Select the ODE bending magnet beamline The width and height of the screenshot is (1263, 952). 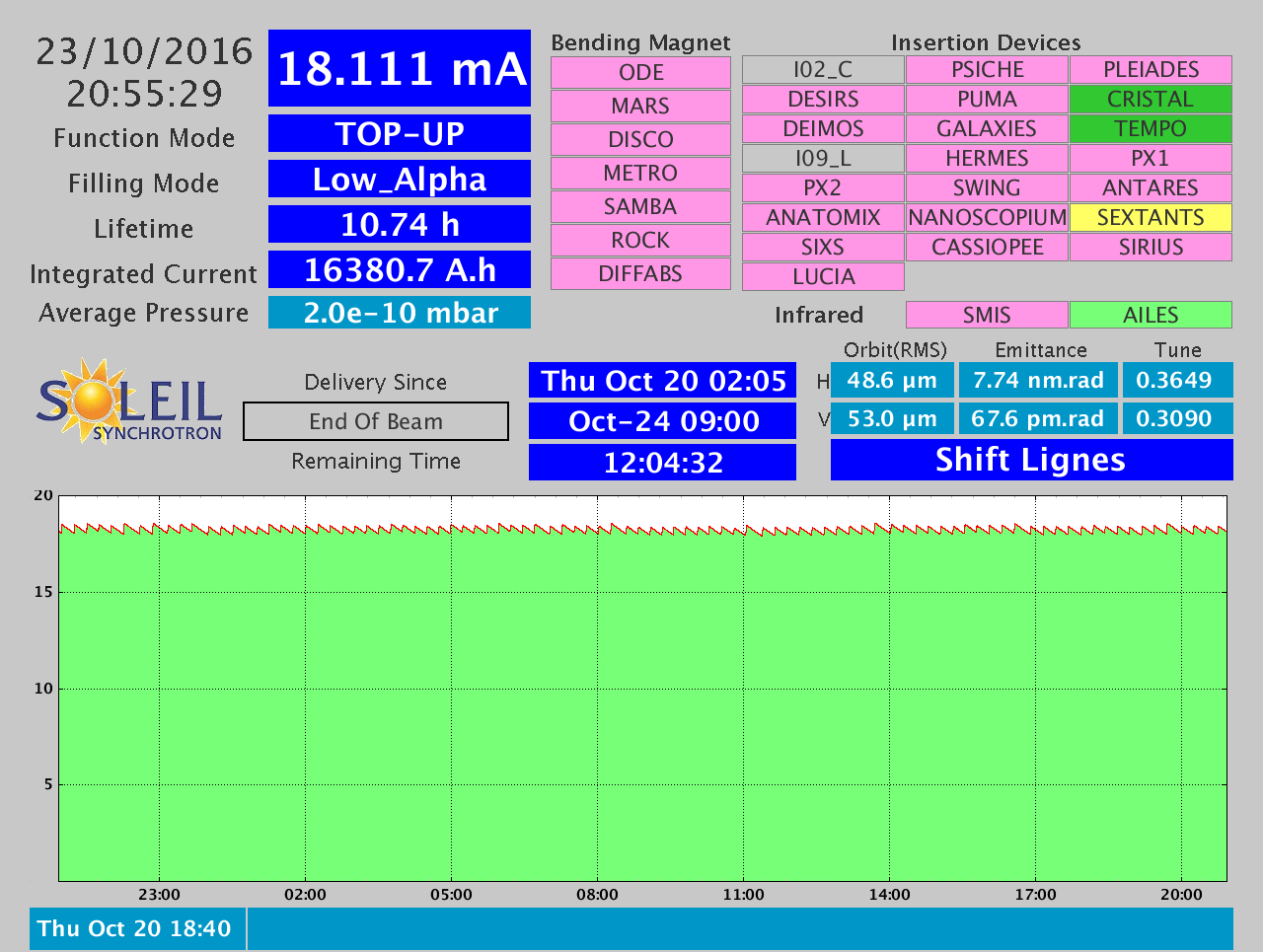tap(640, 73)
